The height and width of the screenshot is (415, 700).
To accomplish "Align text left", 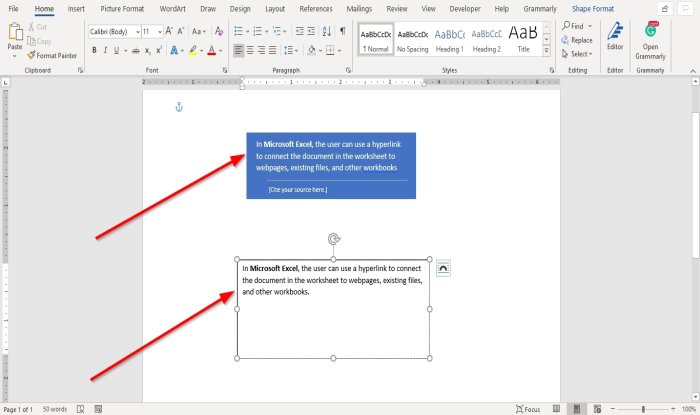I will 239,50.
